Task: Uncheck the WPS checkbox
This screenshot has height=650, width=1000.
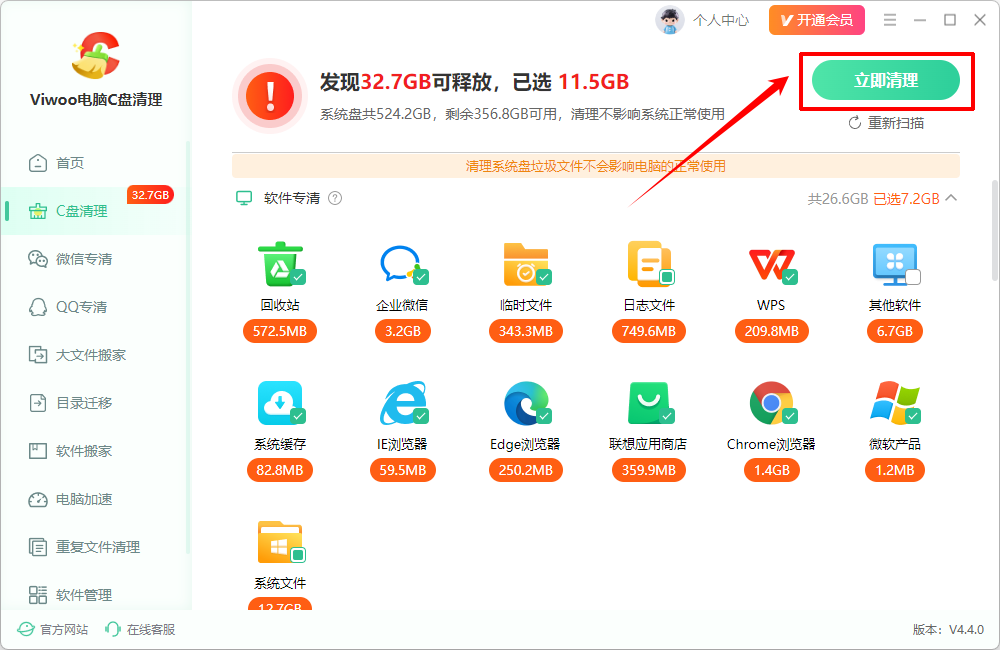Action: pyautogui.click(x=790, y=277)
